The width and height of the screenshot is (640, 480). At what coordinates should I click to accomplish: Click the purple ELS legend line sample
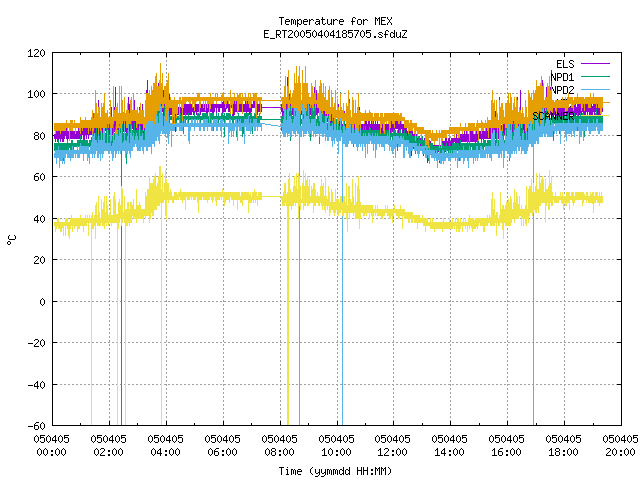tap(595, 64)
